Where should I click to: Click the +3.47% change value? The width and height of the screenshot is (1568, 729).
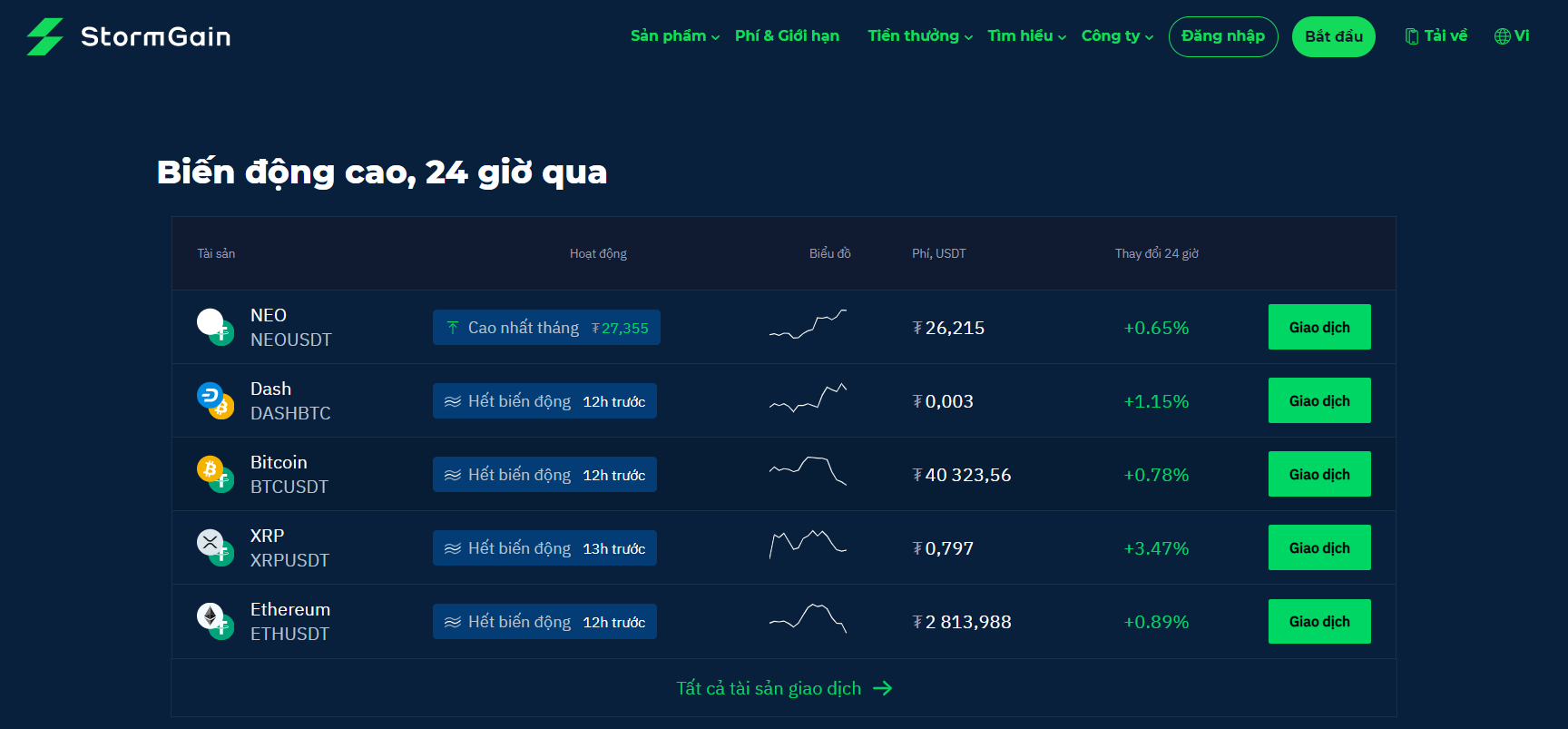tap(1156, 548)
